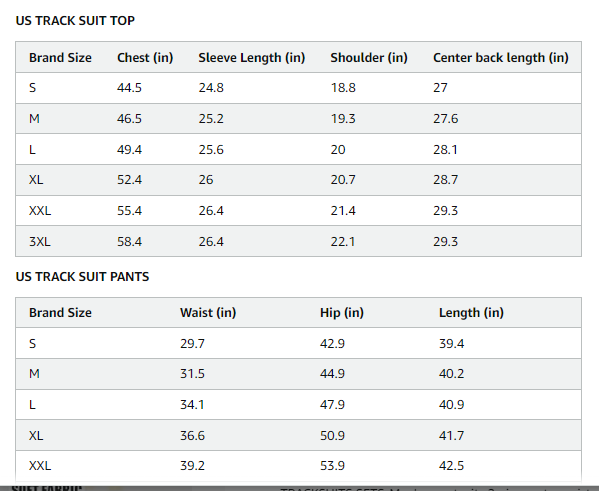Viewport: 599px width, 491px height.
Task: Click the Brand Size header in top table
Action: coord(60,58)
